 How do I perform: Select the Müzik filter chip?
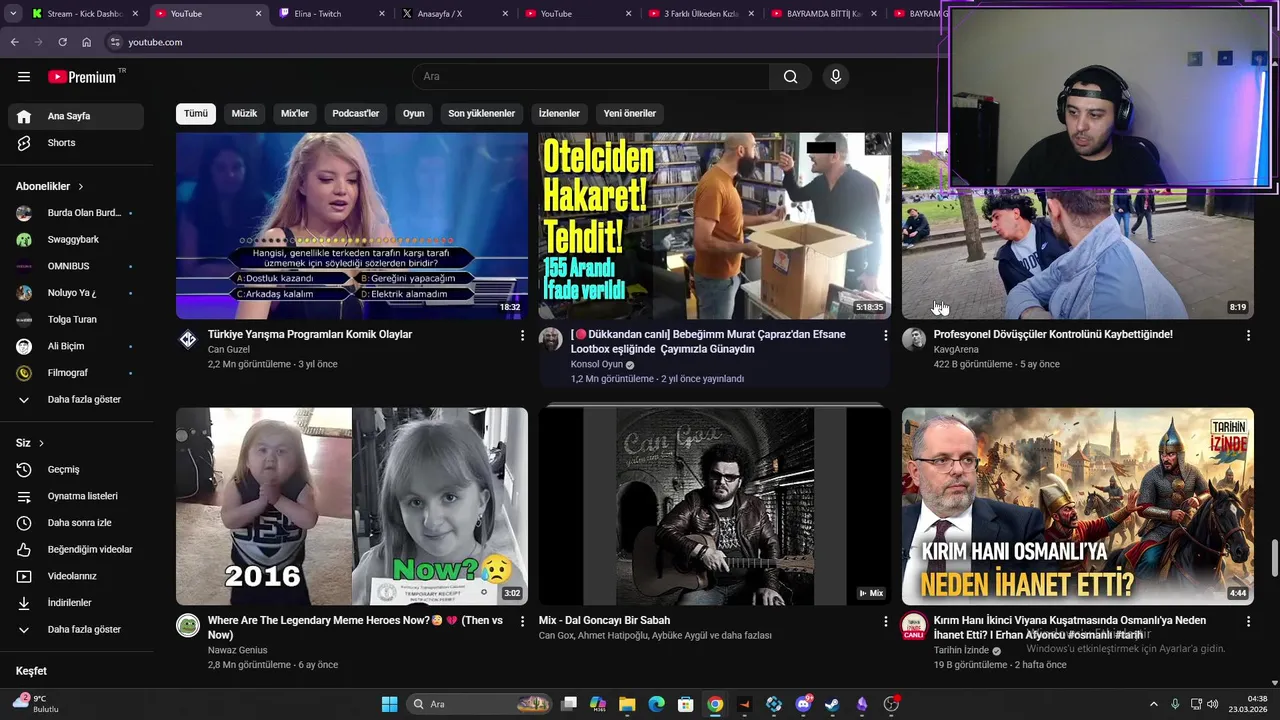click(x=244, y=114)
